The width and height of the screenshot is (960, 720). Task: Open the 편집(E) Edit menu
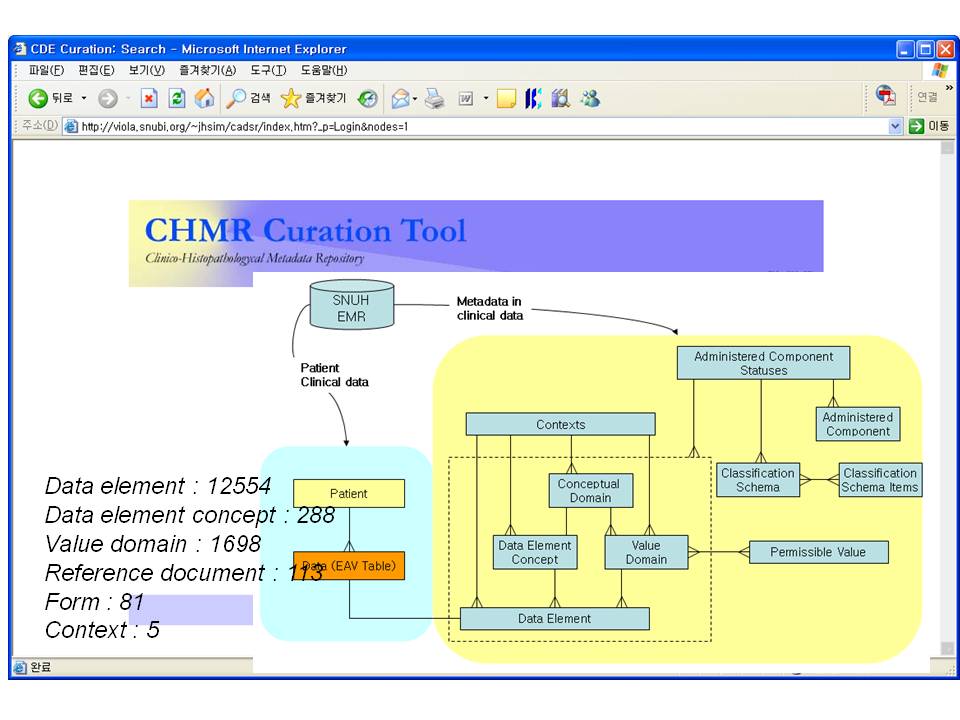click(96, 70)
